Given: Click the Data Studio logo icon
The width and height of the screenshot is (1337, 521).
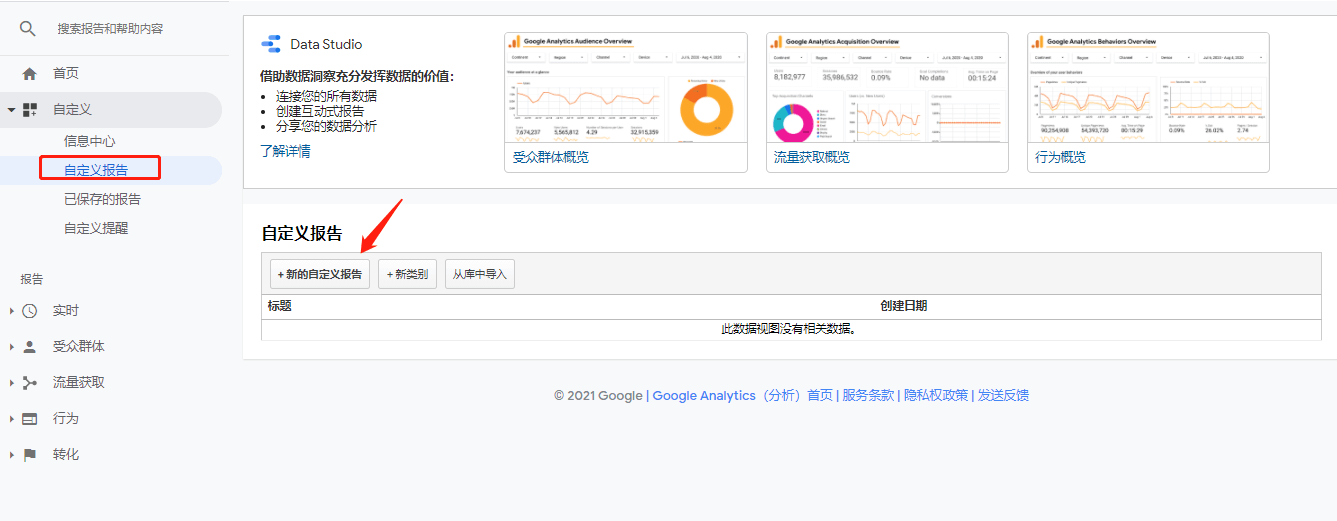Looking at the screenshot, I should pyautogui.click(x=271, y=44).
